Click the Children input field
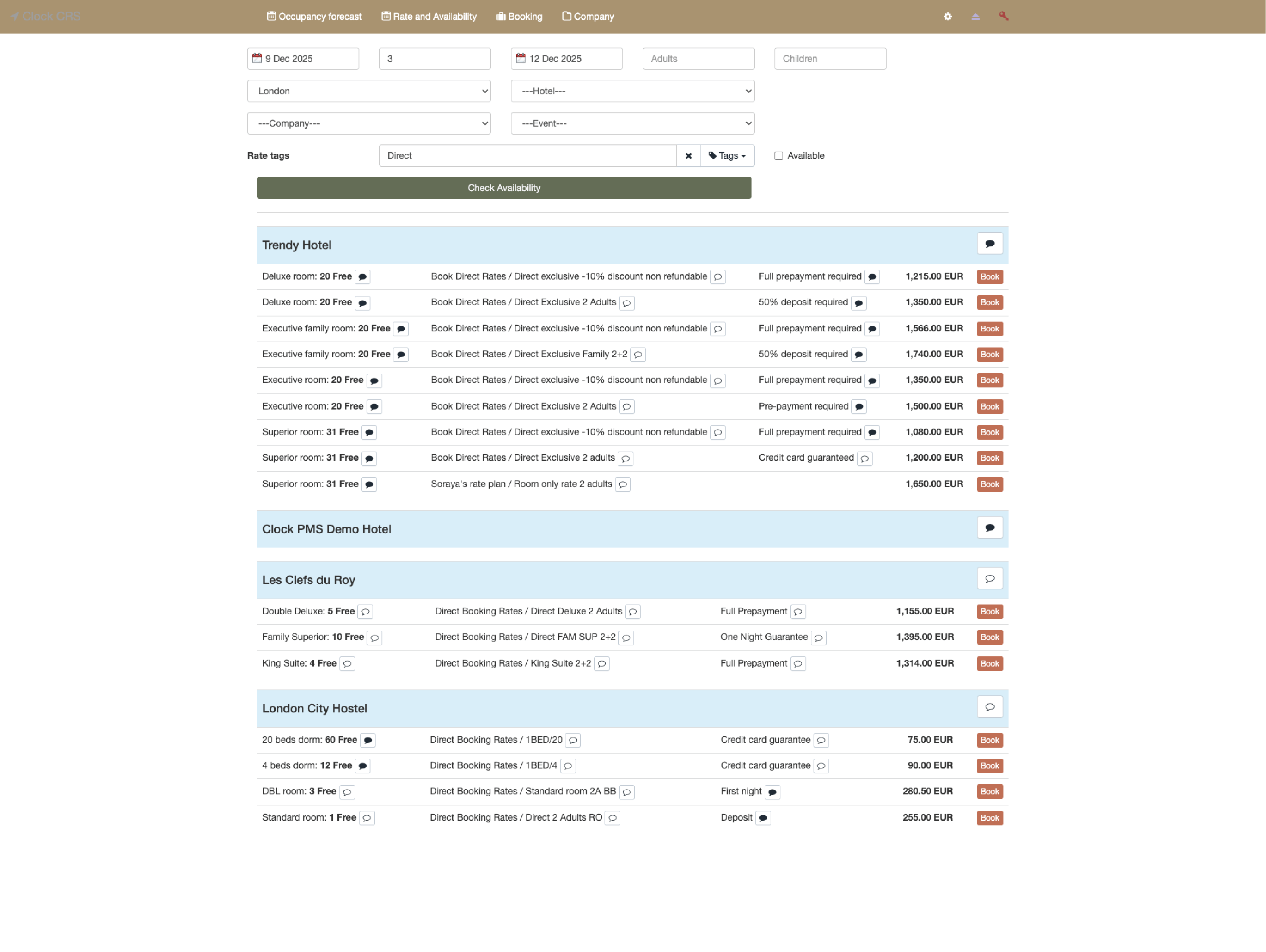The image size is (1266, 952). [830, 58]
